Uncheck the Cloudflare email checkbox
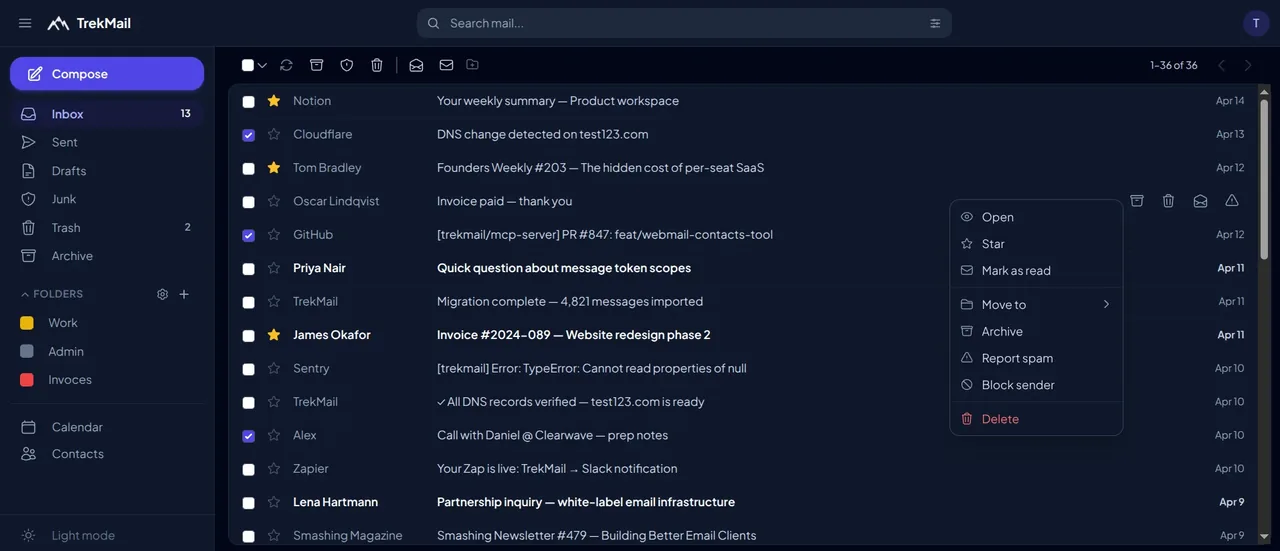The width and height of the screenshot is (1280, 551). coord(248,134)
